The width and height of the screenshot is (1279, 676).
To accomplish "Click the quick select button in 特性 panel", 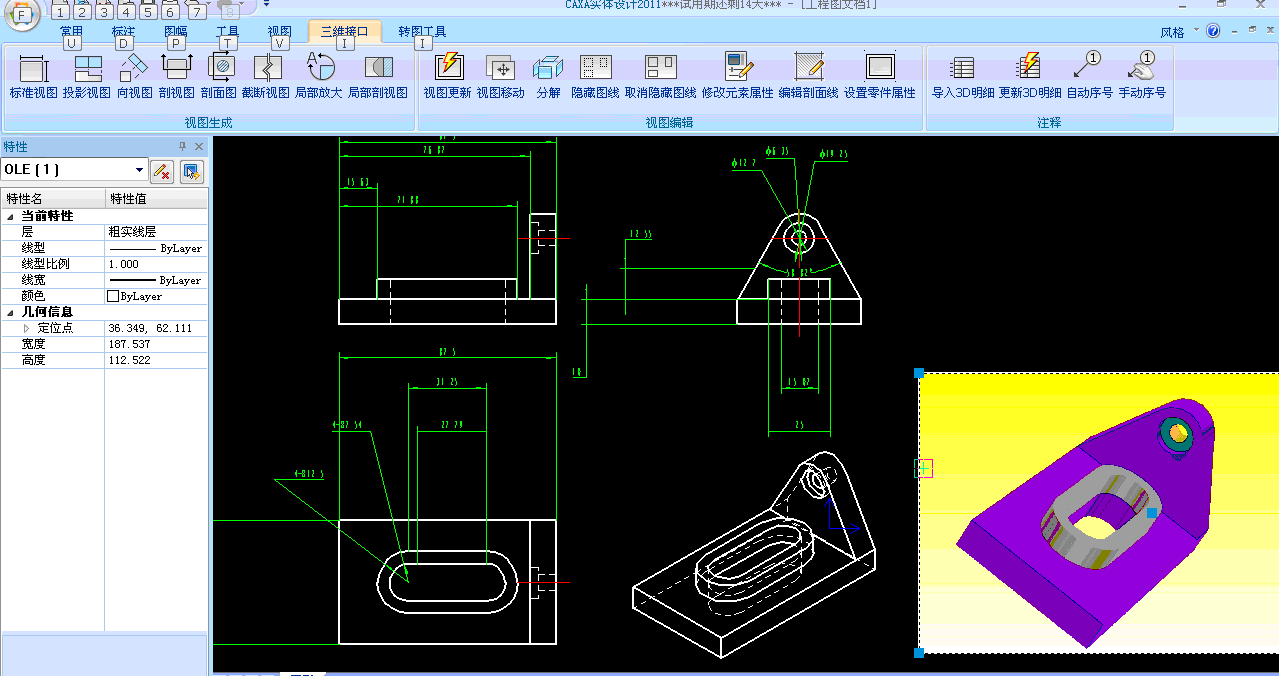I will (192, 171).
